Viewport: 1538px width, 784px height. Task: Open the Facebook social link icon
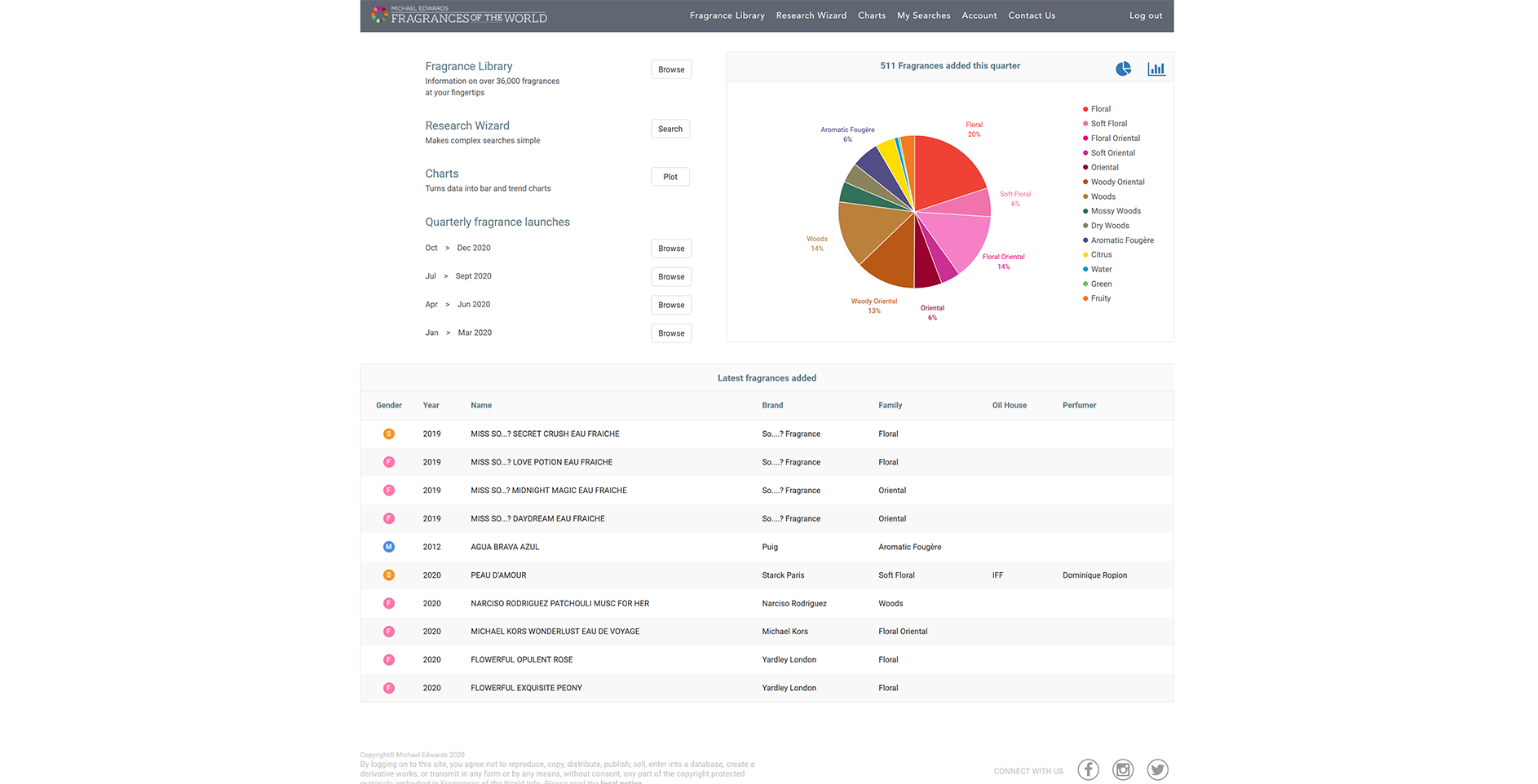[x=1088, y=769]
